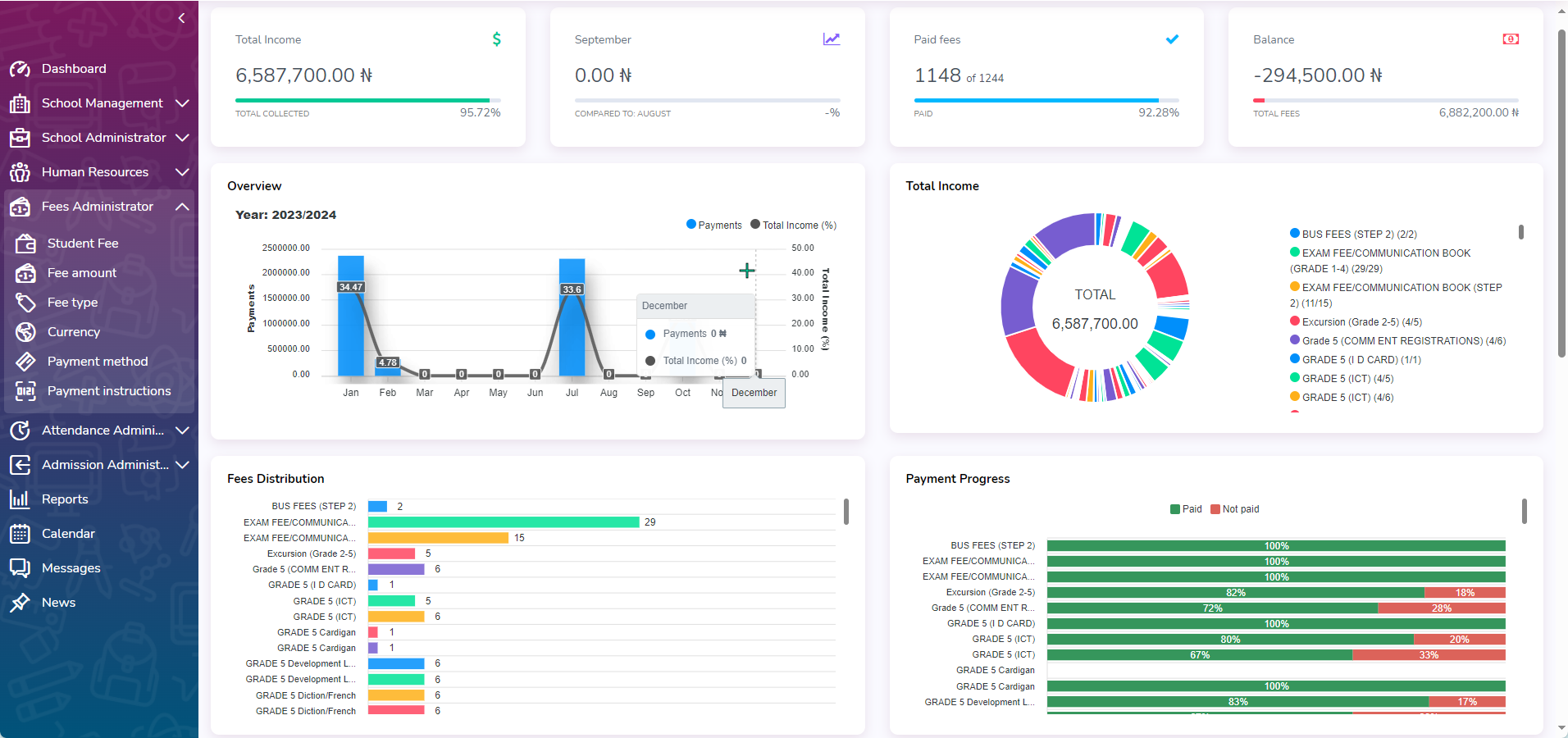
Task: Click the Currency icon in sidebar
Action: pos(25,332)
